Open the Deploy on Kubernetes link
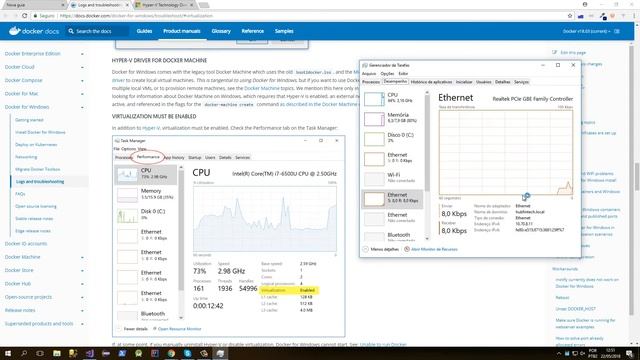Image resolution: width=640 pixels, height=360 pixels. click(x=36, y=144)
